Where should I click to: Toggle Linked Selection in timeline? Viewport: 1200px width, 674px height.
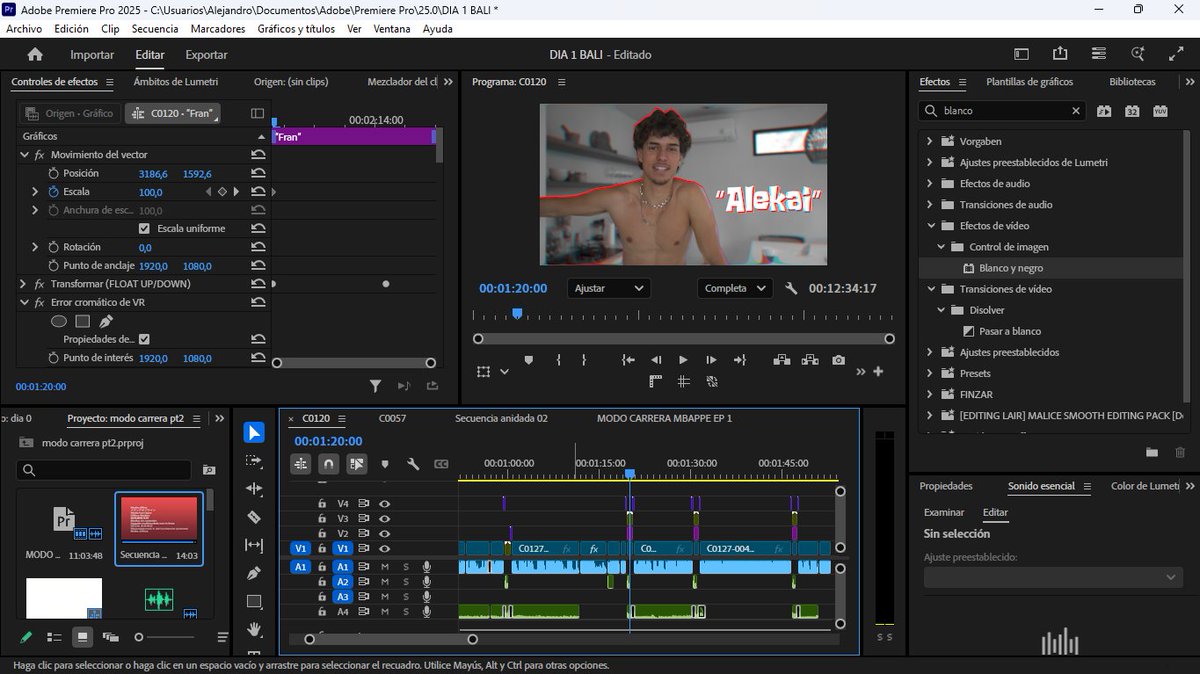click(x=357, y=464)
